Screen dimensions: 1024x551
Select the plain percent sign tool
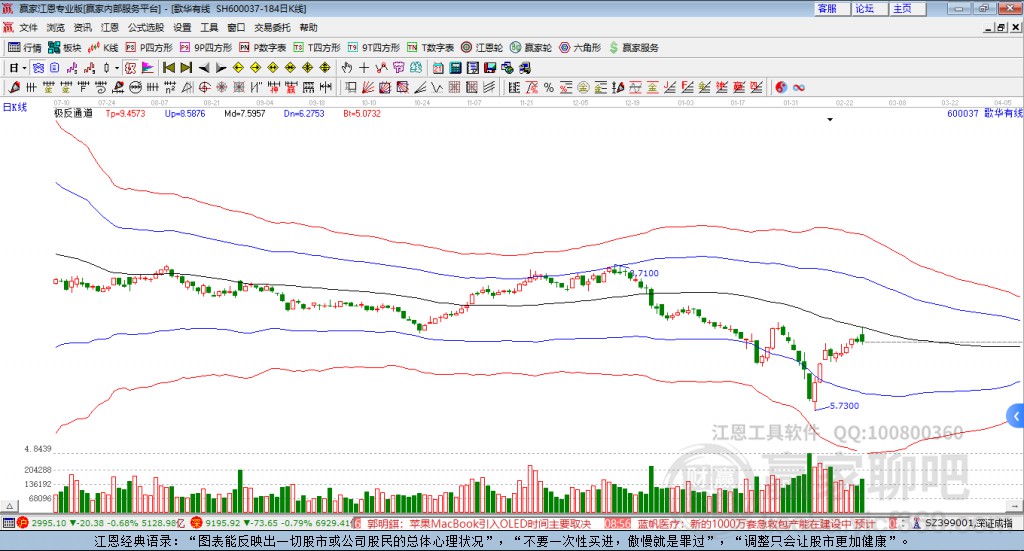(549, 87)
